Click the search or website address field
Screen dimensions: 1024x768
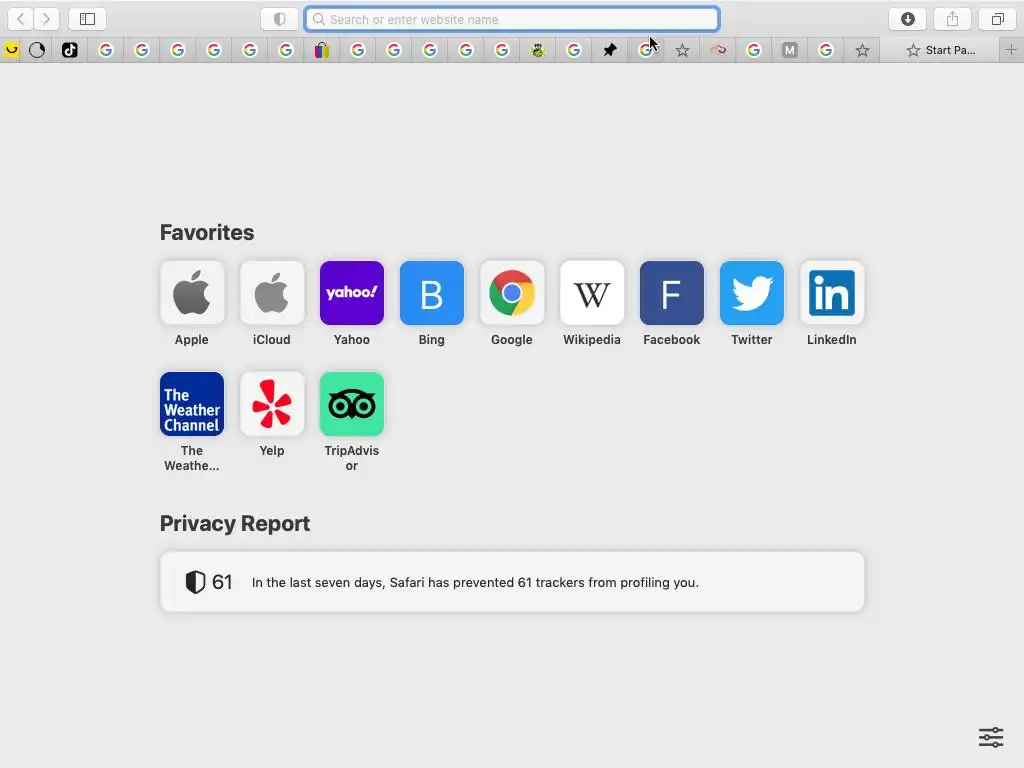(512, 19)
